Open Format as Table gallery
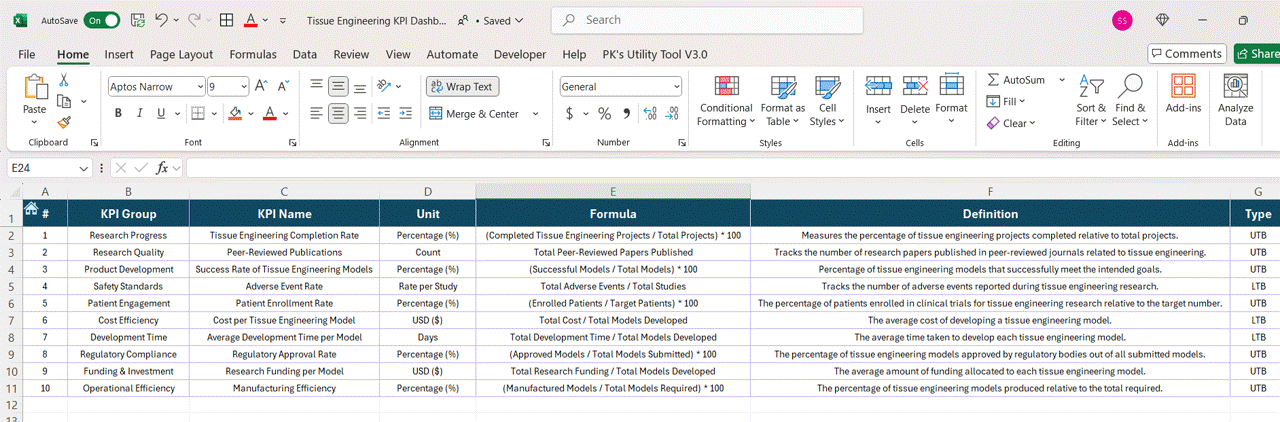This screenshot has height=422, width=1280. (x=782, y=101)
